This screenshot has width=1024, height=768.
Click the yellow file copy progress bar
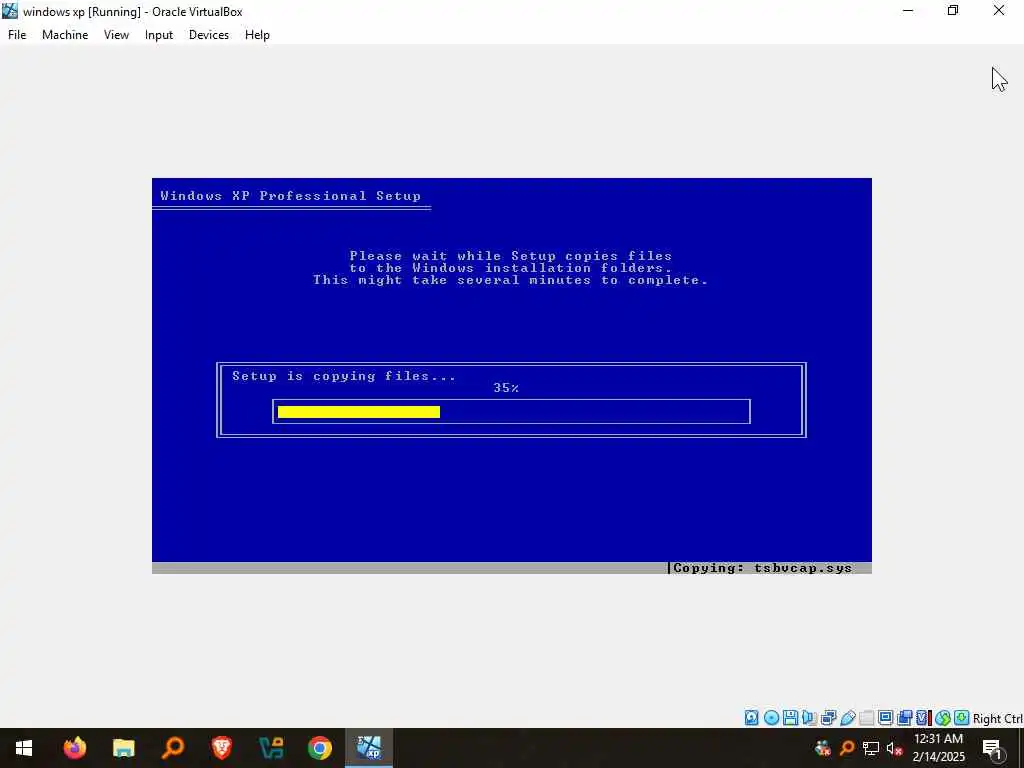(359, 411)
